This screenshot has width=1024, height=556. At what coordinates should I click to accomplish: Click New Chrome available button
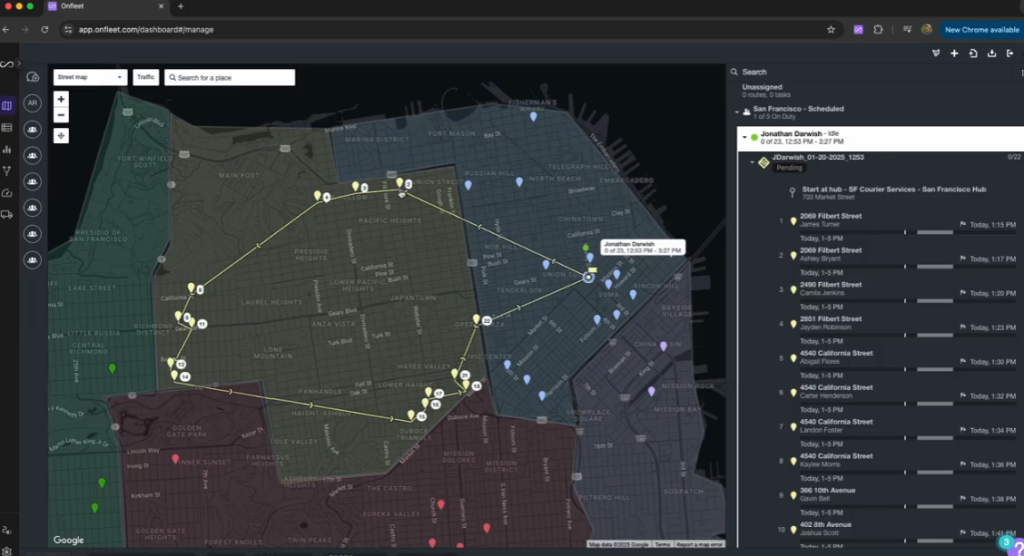tap(982, 29)
